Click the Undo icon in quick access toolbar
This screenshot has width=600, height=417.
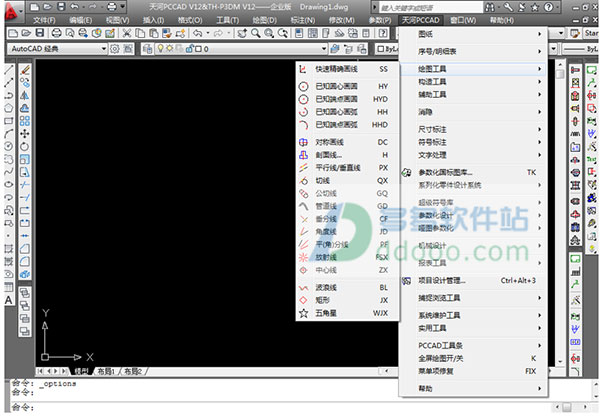tap(75, 7)
